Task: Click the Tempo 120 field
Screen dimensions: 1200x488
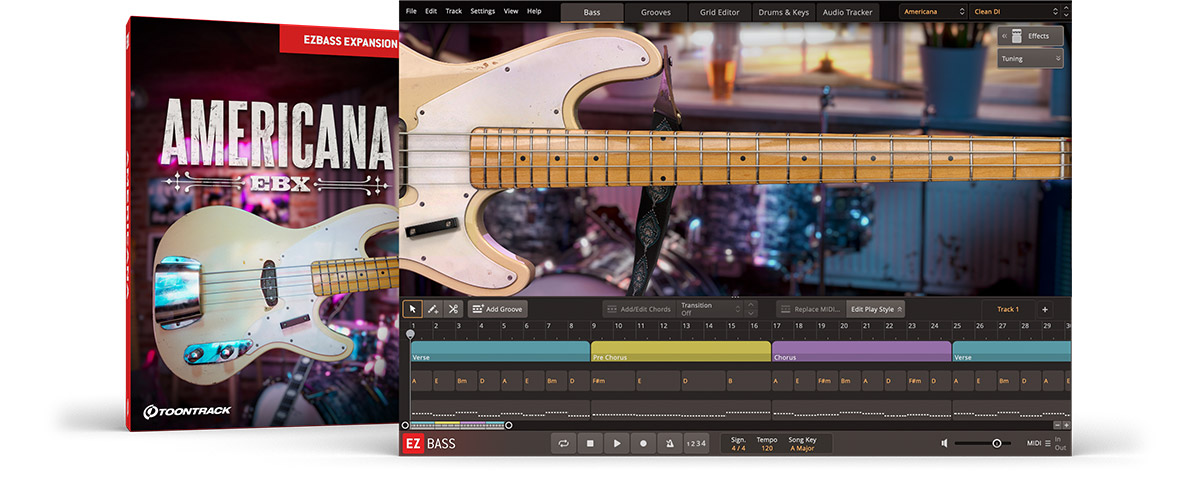Action: pos(767,443)
